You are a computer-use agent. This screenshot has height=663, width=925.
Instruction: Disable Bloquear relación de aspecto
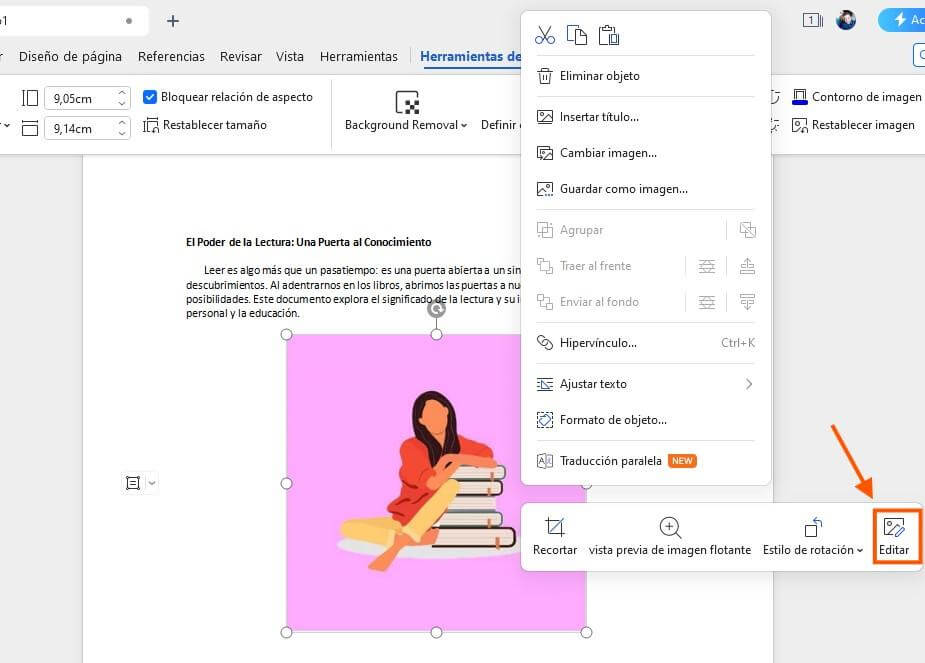[x=150, y=97]
